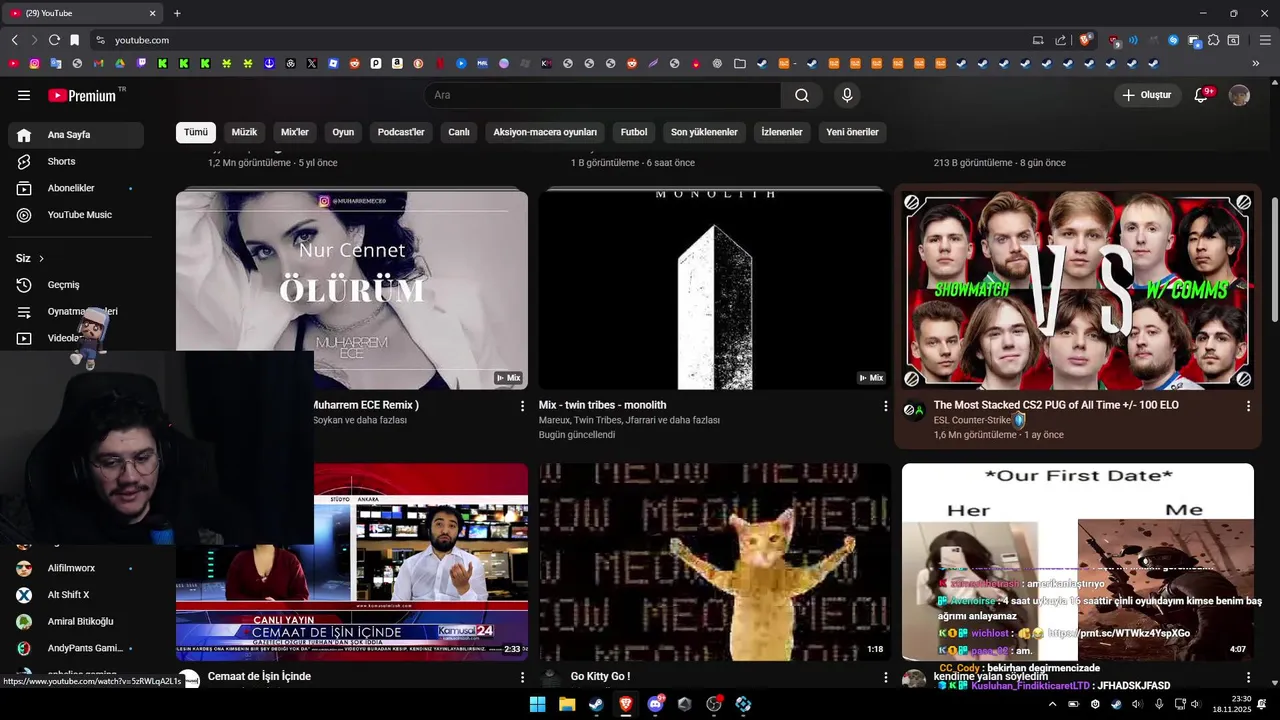Open Abonelikler in the sidebar

point(76,188)
